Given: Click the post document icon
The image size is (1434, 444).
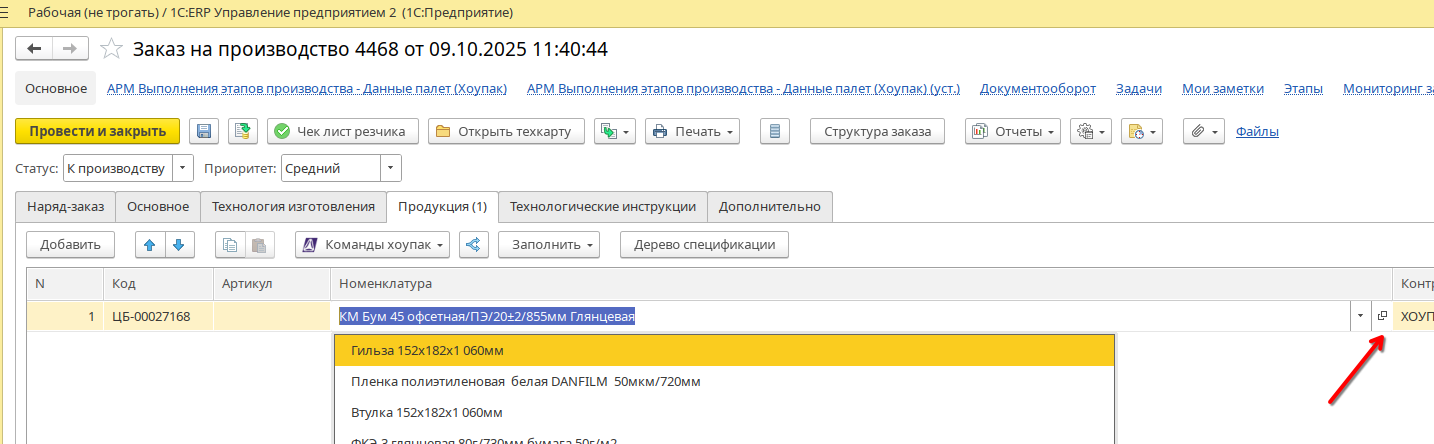Looking at the screenshot, I should 243,132.
